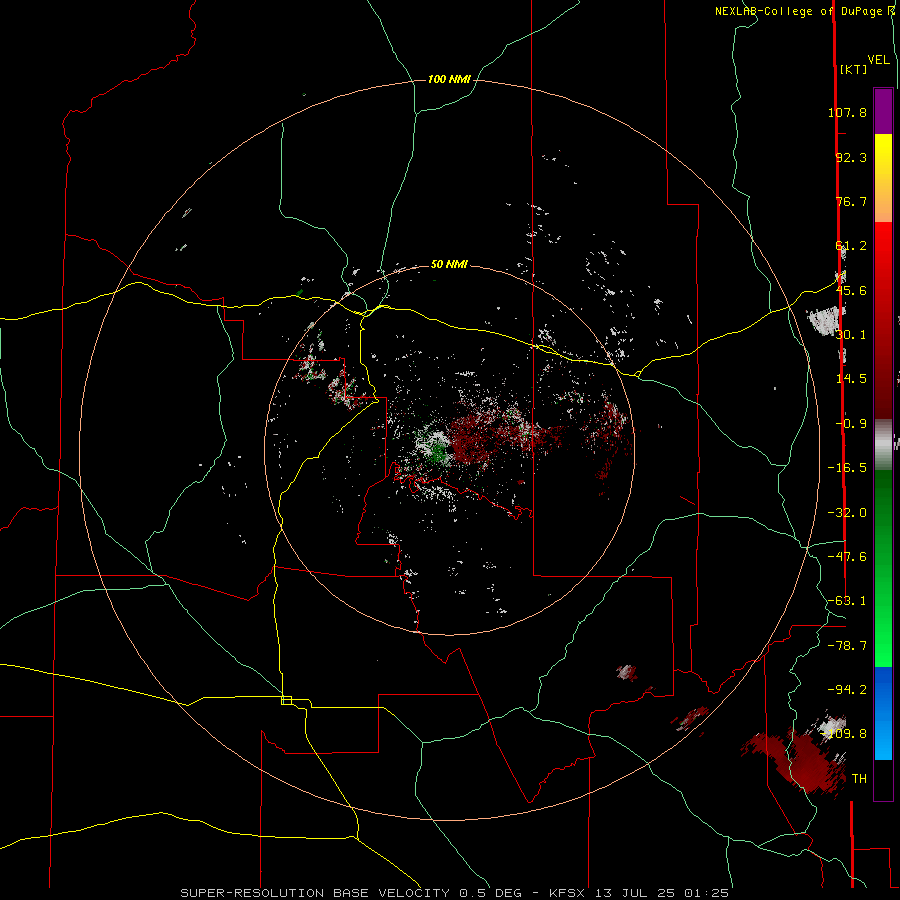The image size is (900, 900).
Task: Click the purple segment of the color bar
Action: [883, 111]
